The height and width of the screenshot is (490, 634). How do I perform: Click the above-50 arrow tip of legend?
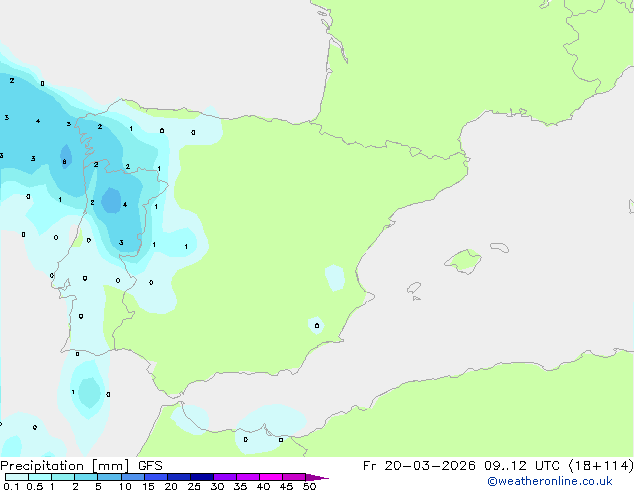pyautogui.click(x=317, y=477)
